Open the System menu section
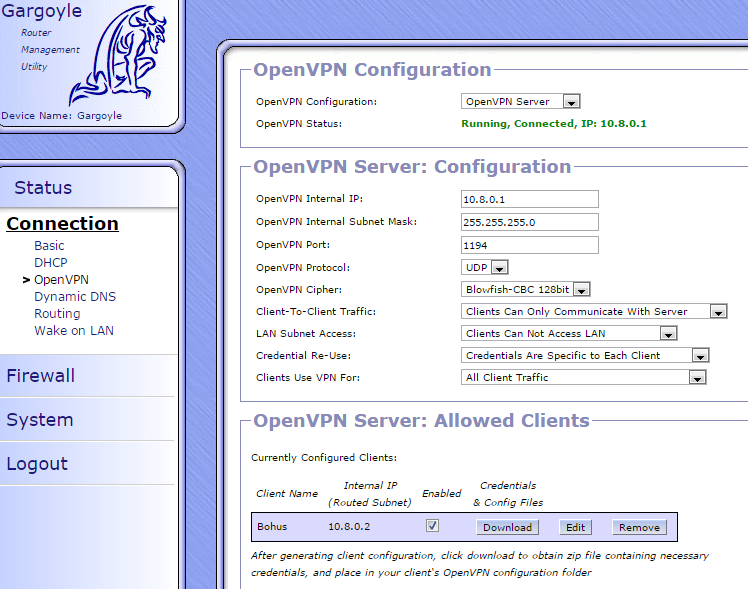This screenshot has height=589, width=748. pos(40,420)
